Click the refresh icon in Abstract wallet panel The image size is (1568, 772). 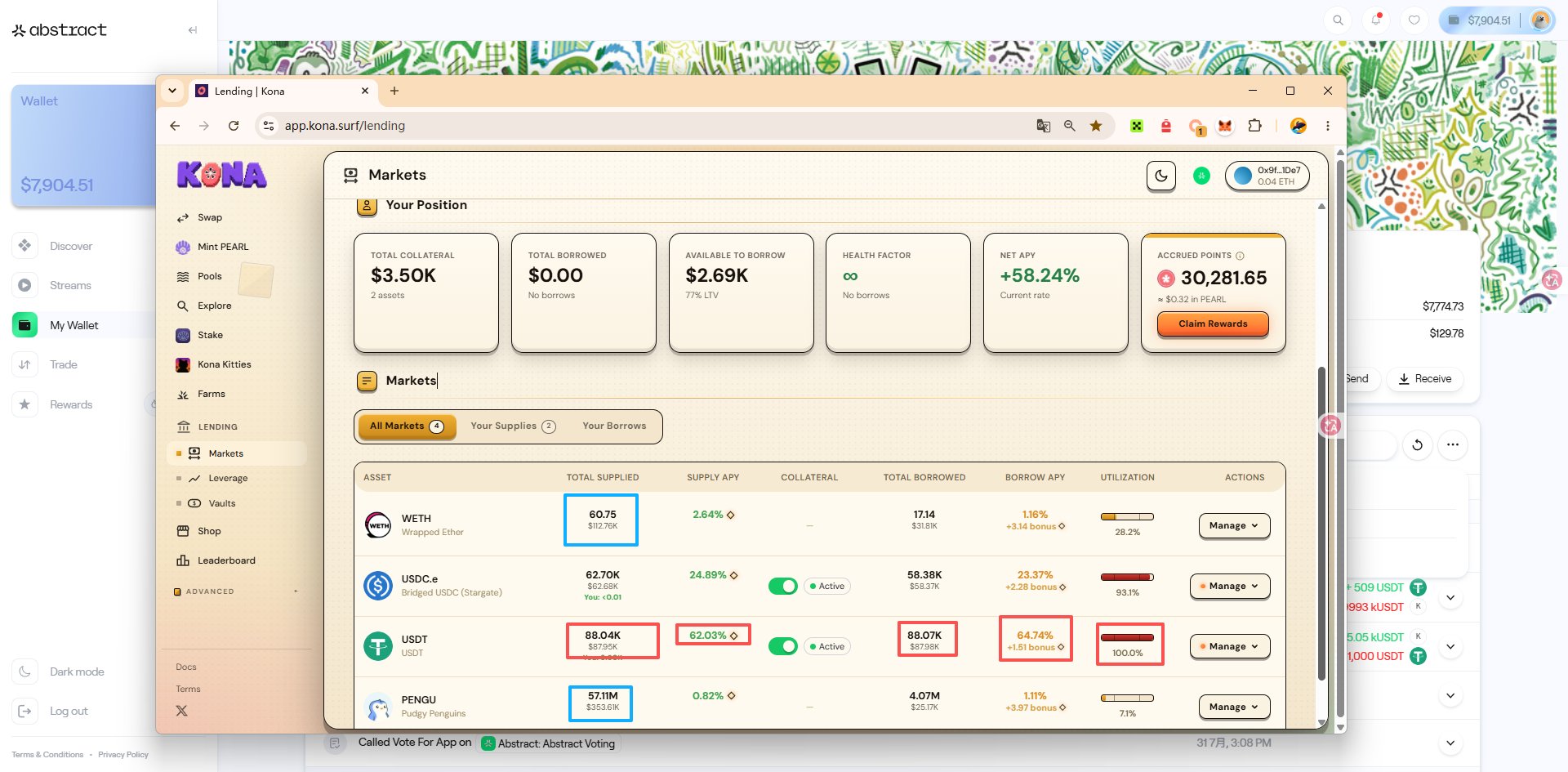(x=1418, y=445)
